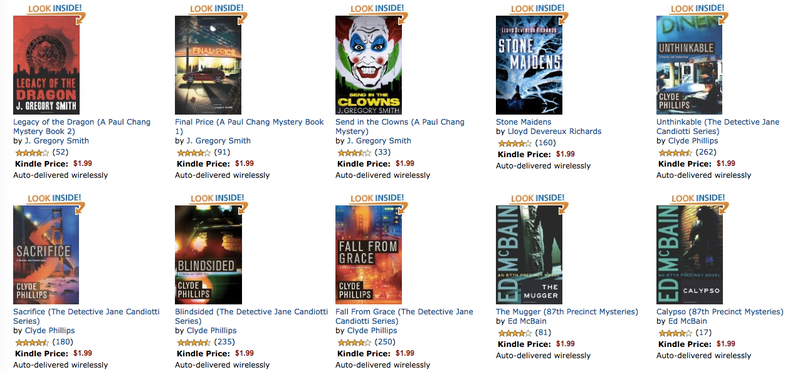Image resolution: width=800 pixels, height=372 pixels.
Task: Visit Ed McBain author link under Calypso
Action: [688, 321]
